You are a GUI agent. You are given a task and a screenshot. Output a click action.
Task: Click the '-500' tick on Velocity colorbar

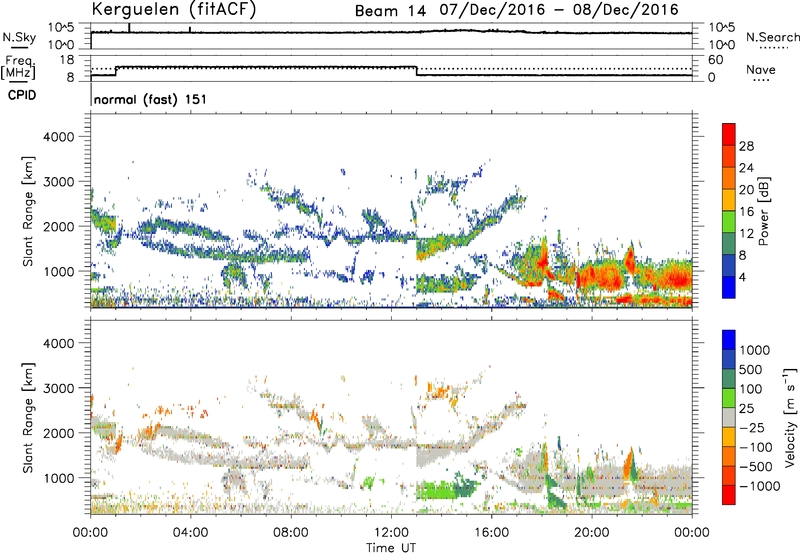coord(755,466)
